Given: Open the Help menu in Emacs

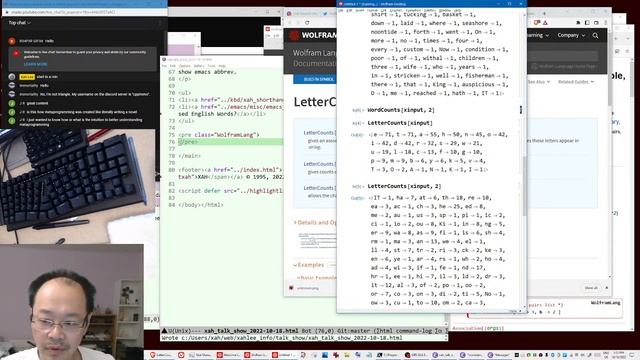Looking at the screenshot, I should (x=222, y=66).
